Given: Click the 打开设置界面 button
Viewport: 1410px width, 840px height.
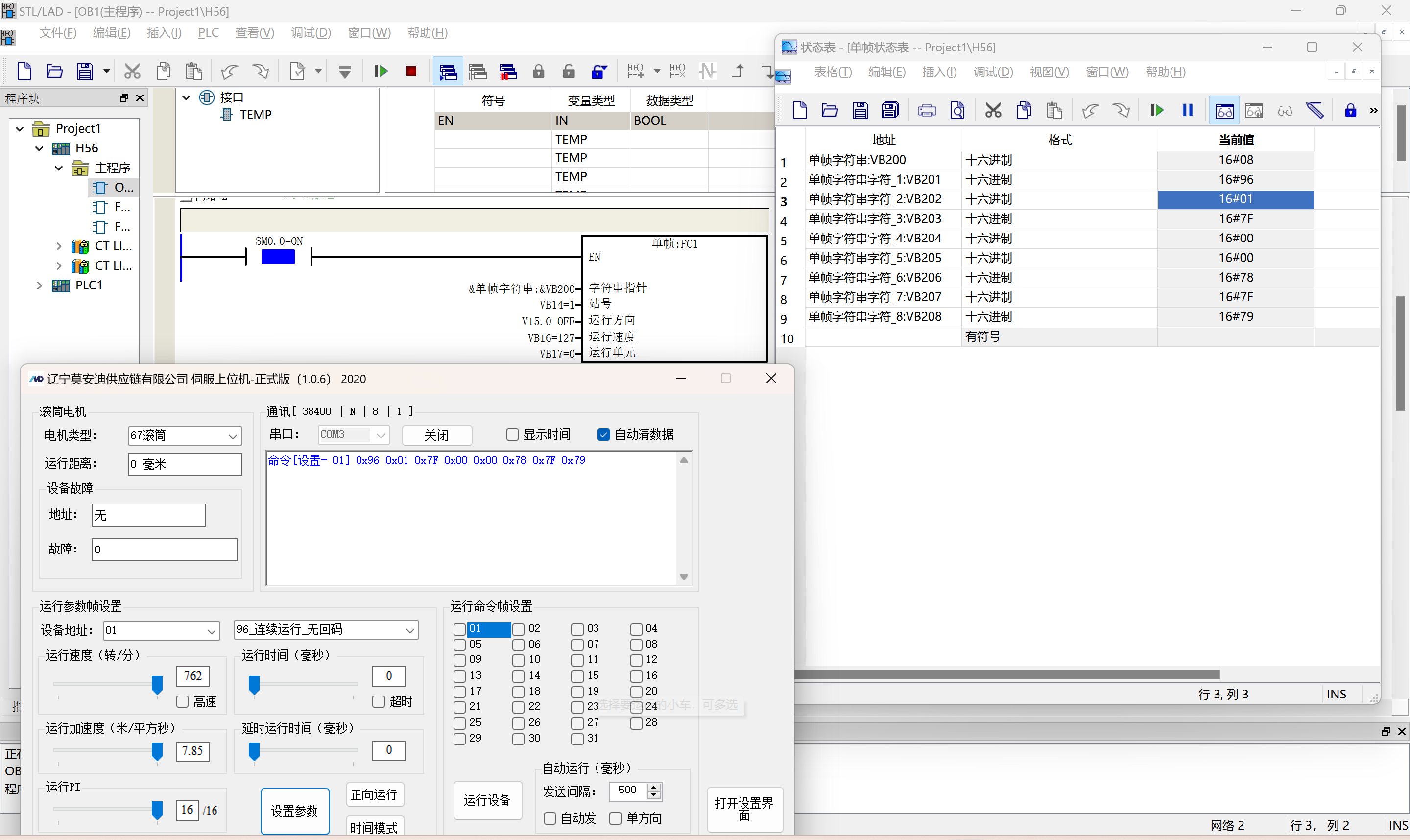Looking at the screenshot, I should (x=744, y=809).
